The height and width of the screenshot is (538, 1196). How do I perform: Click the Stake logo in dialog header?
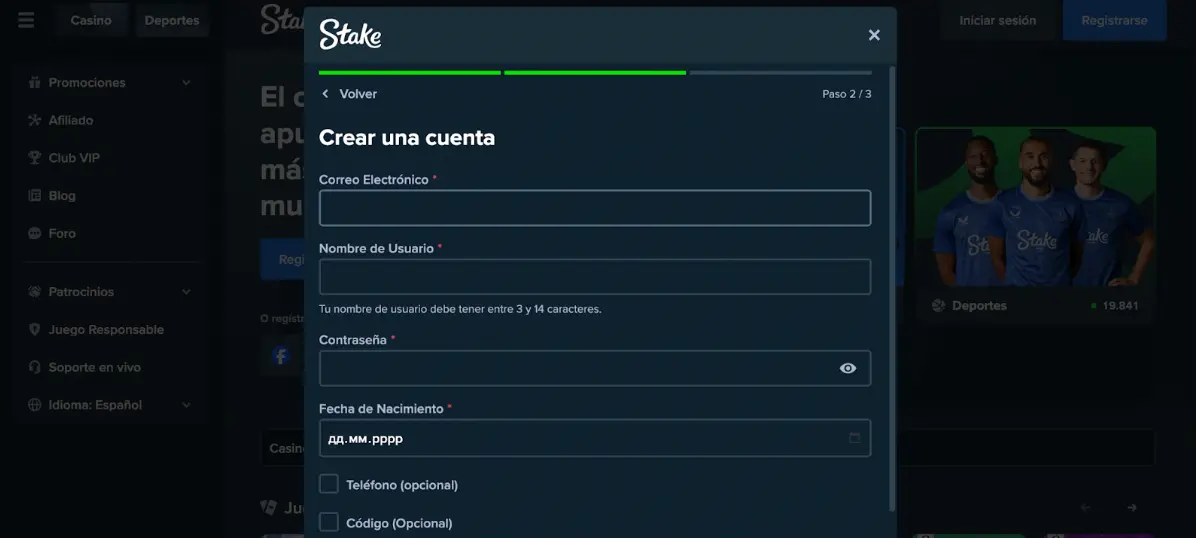[x=350, y=35]
